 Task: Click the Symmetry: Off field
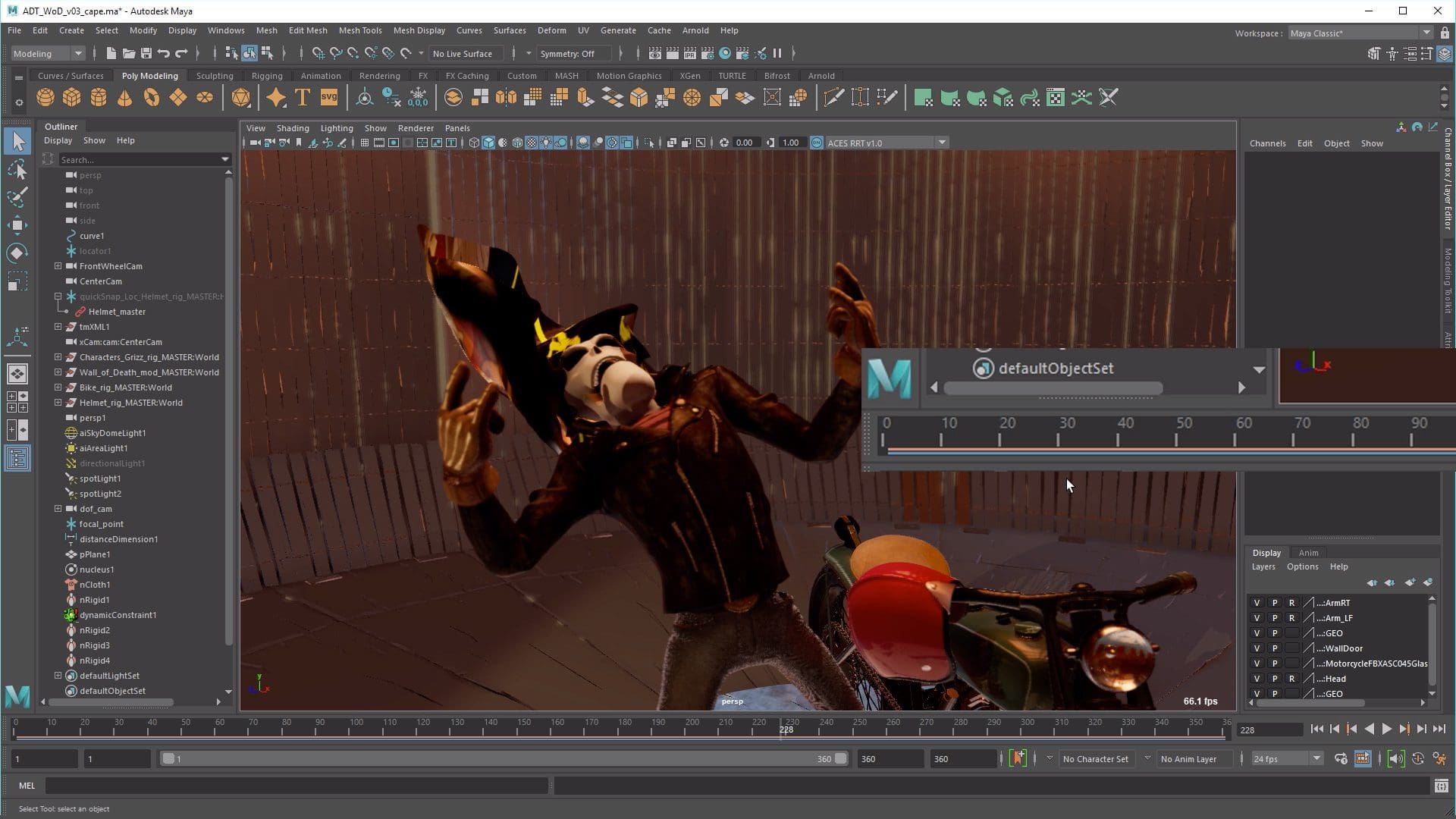[573, 54]
